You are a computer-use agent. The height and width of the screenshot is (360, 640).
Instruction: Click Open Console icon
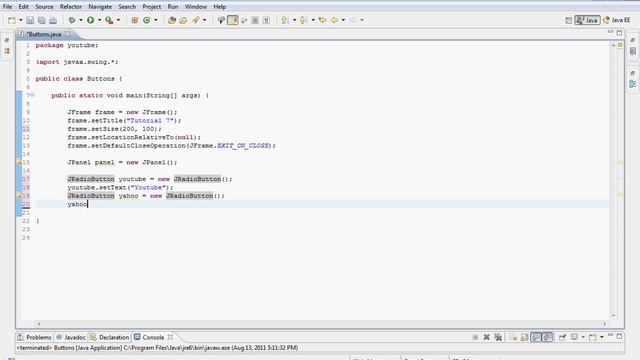click(593, 337)
